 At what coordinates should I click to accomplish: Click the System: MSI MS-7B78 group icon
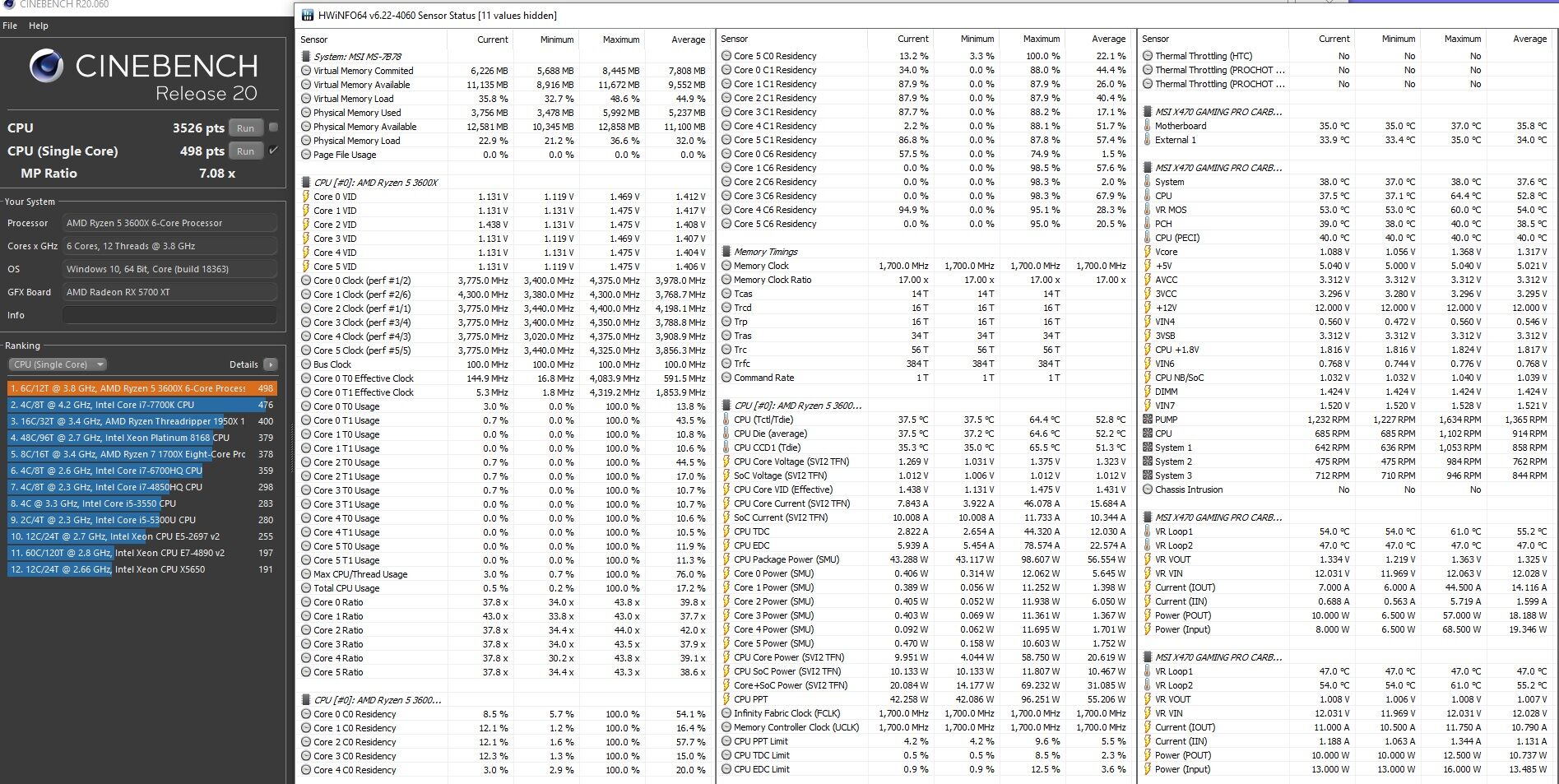pos(305,57)
